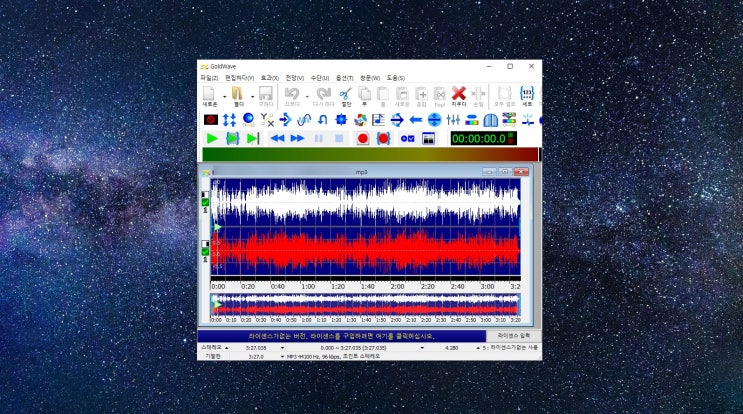Cut selection with the scissors icon
This screenshot has height=414, width=743.
[x=346, y=96]
